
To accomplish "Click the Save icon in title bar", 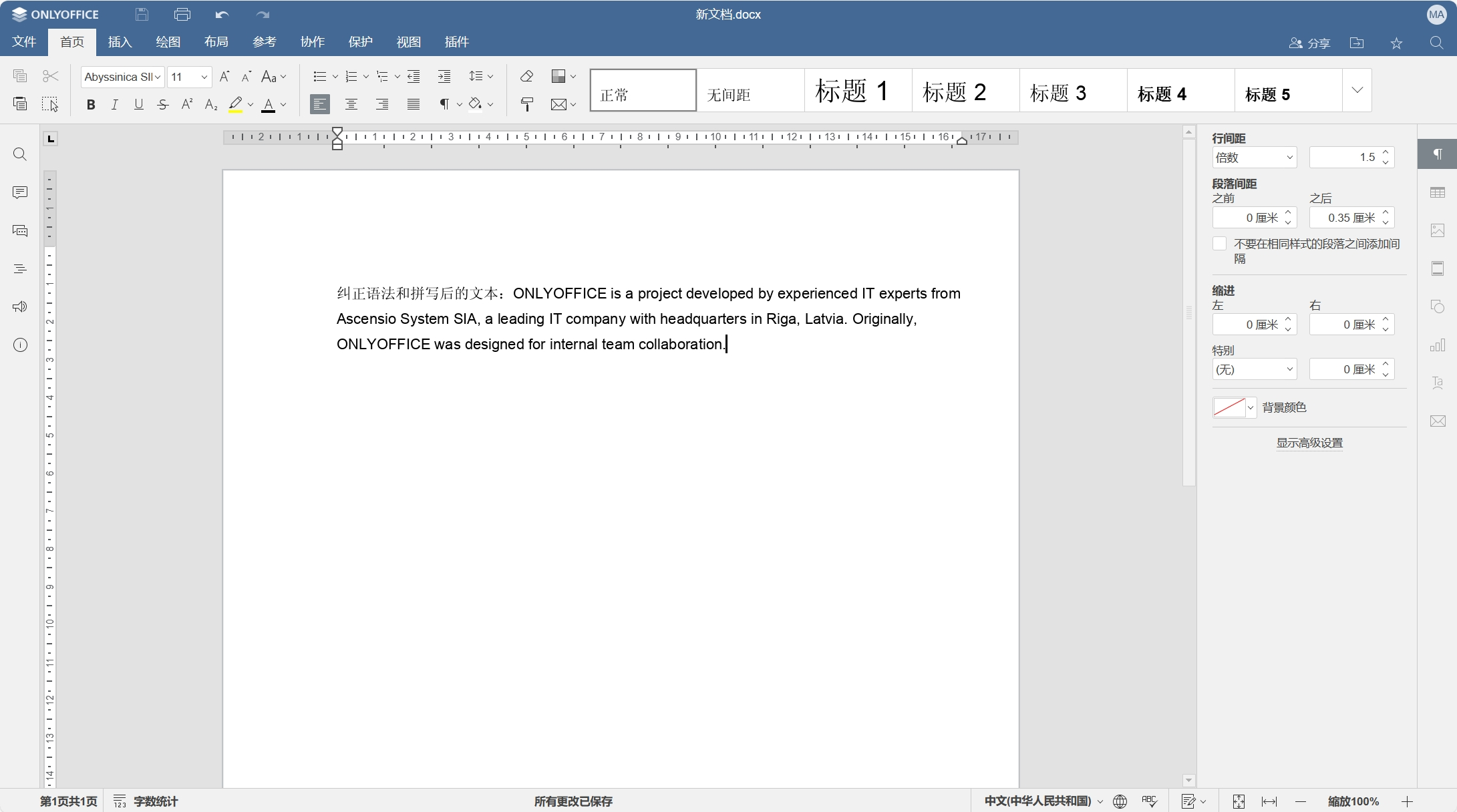I will click(142, 14).
